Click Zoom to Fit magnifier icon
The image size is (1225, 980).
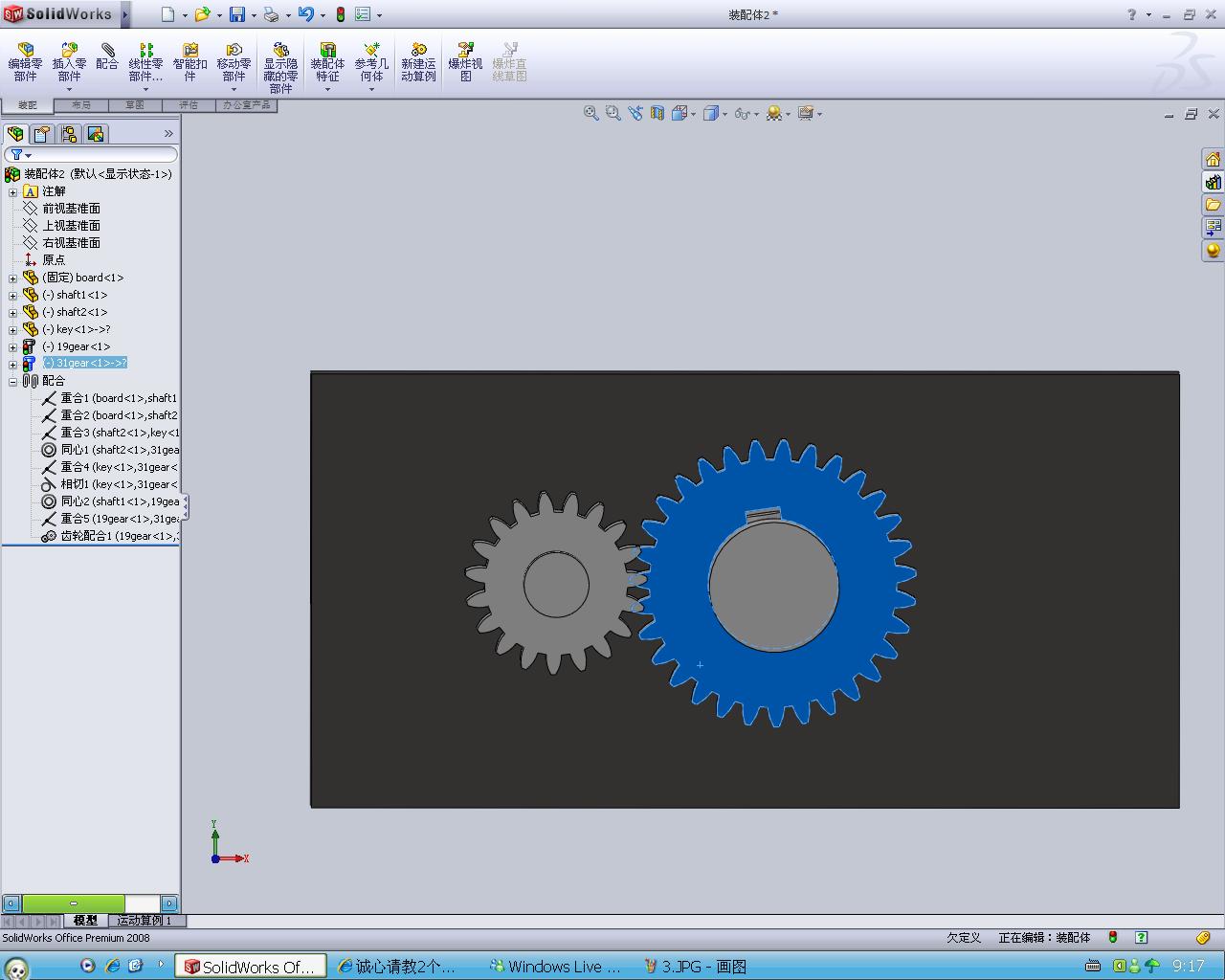point(590,113)
